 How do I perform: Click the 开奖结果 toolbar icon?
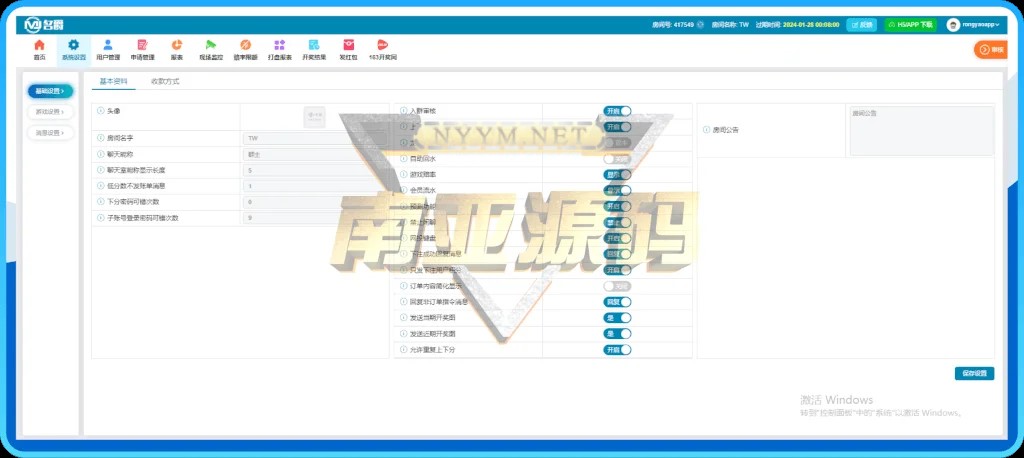(314, 49)
